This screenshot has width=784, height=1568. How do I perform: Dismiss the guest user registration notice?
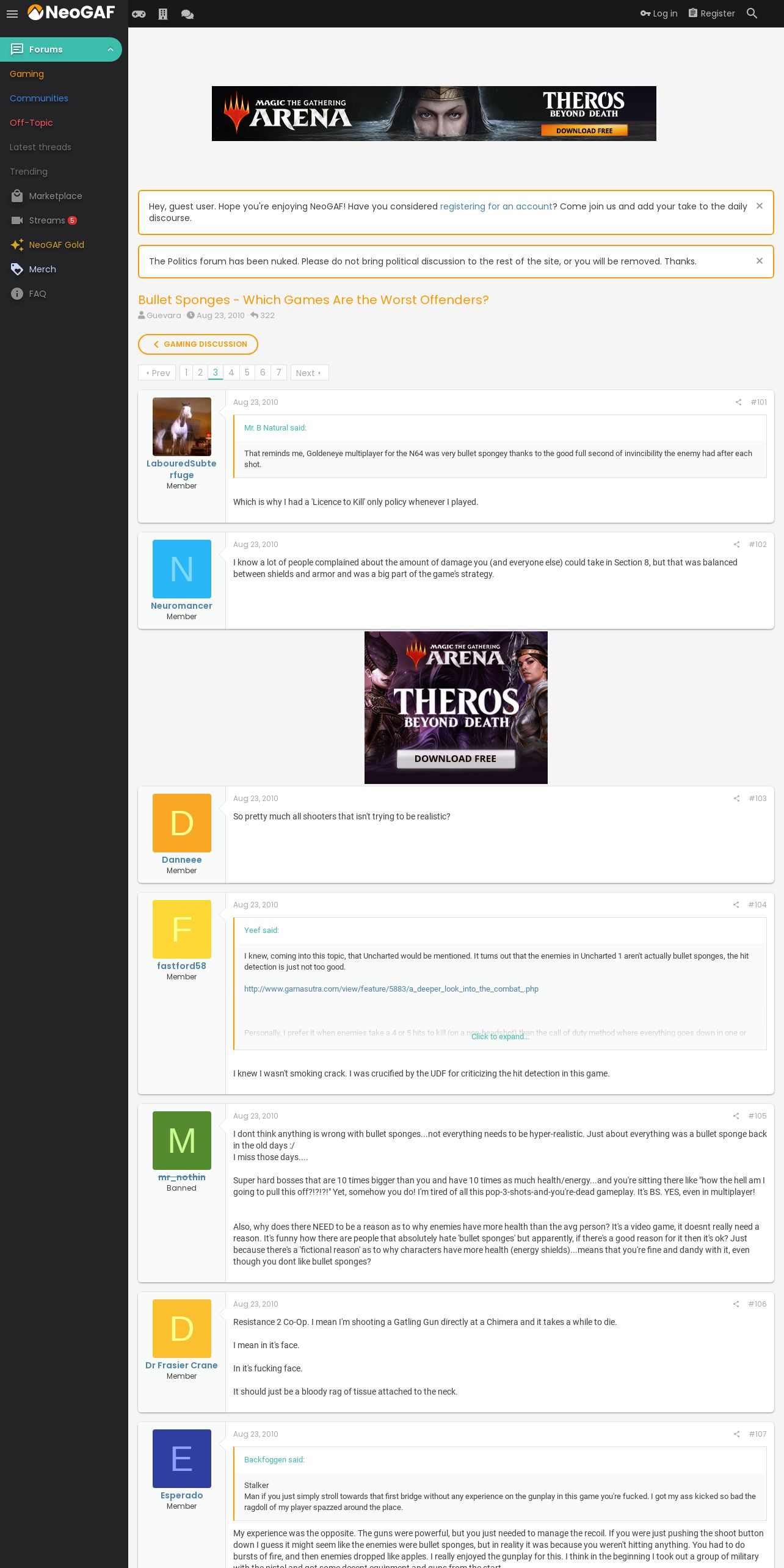760,206
